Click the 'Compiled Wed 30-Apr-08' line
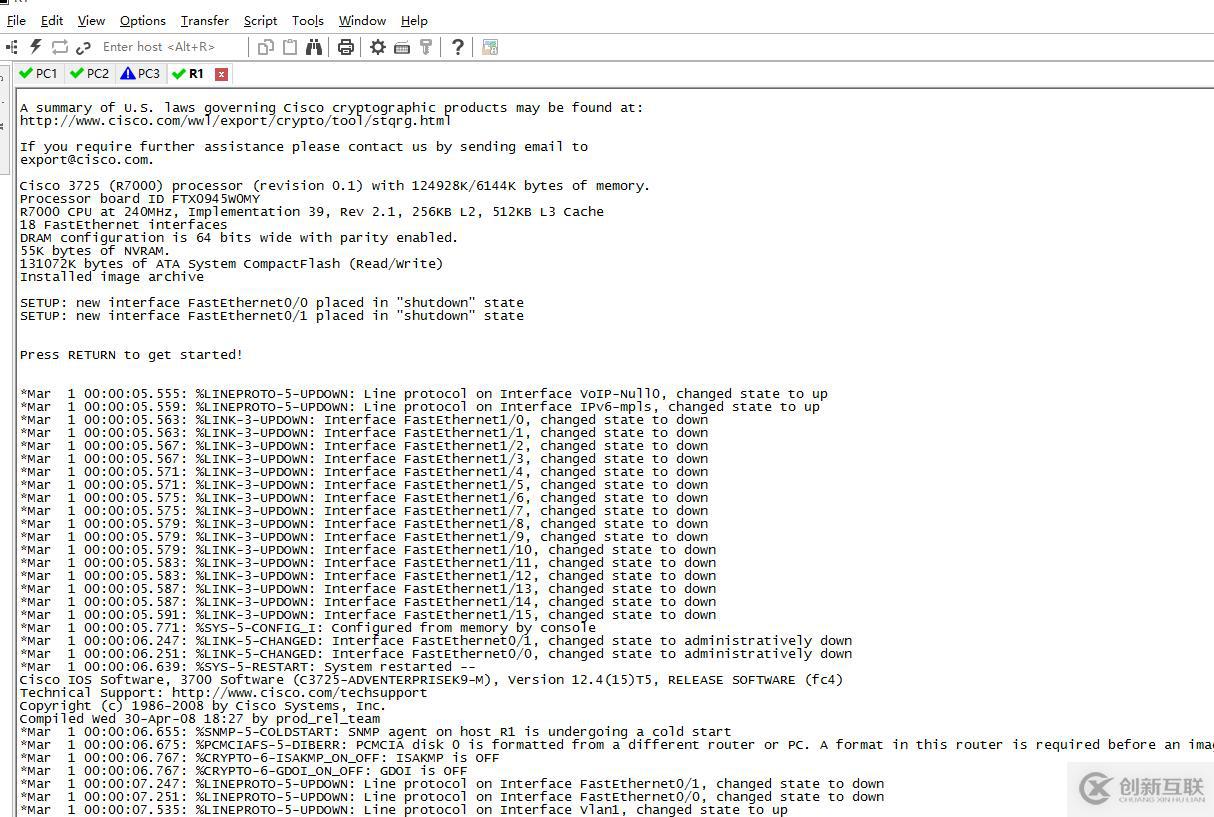 (200, 719)
